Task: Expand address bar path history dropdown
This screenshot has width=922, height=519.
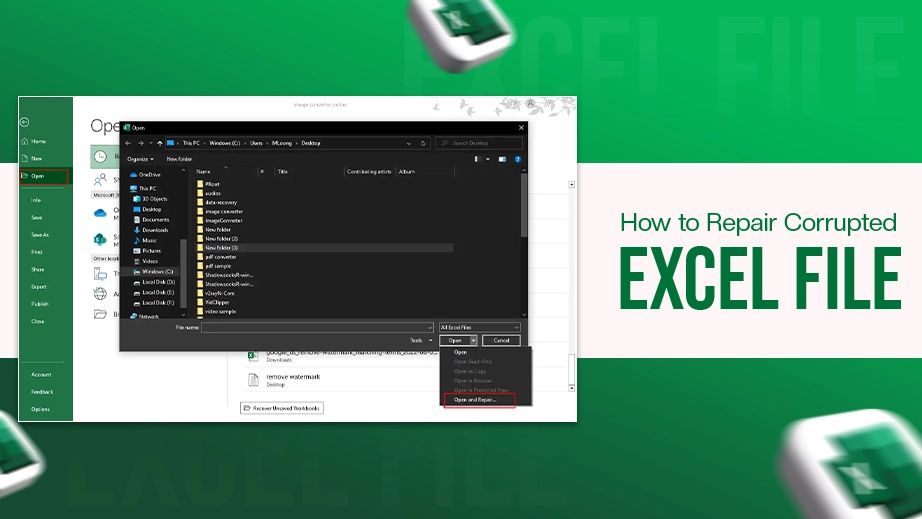Action: click(x=409, y=143)
